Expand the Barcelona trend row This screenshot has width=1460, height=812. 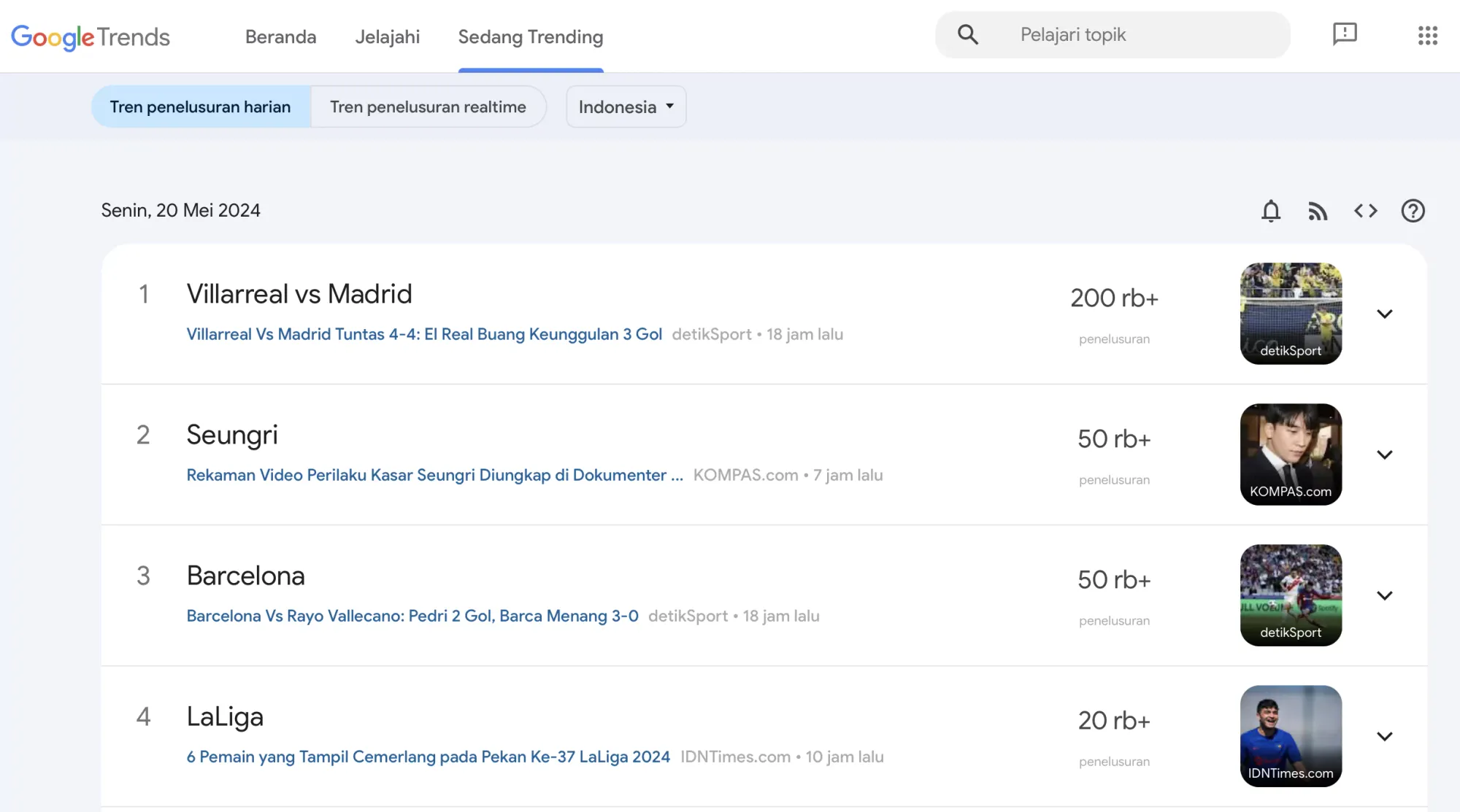1384,595
